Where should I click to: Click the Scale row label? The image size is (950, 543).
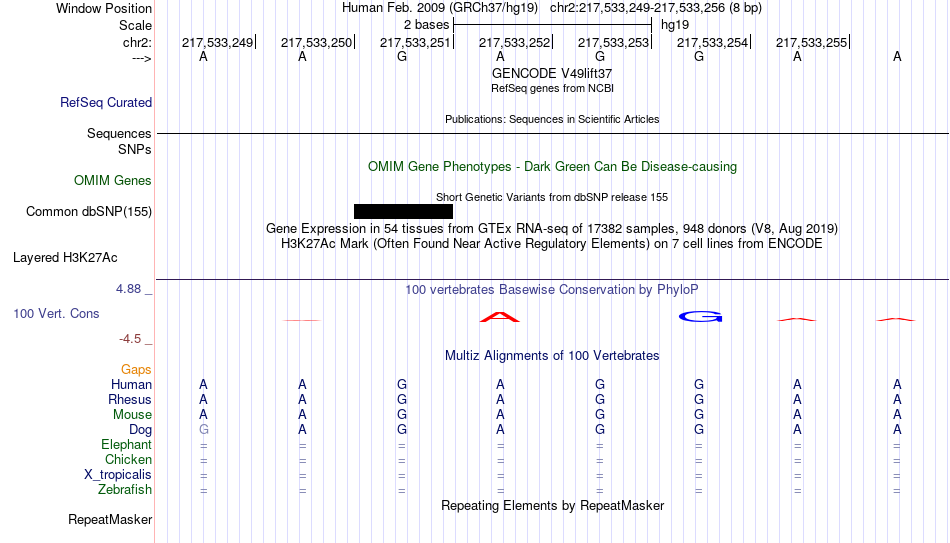point(136,25)
